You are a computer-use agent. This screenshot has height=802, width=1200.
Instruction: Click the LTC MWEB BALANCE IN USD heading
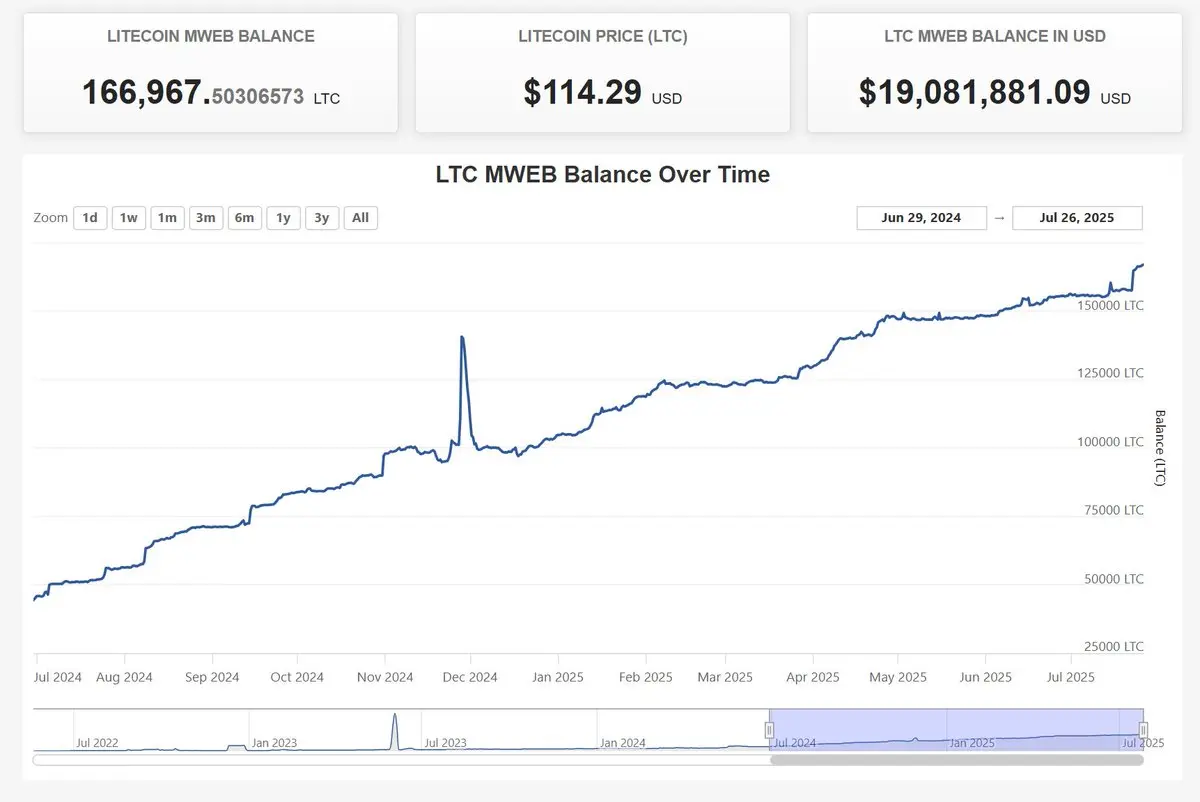[x=995, y=36]
